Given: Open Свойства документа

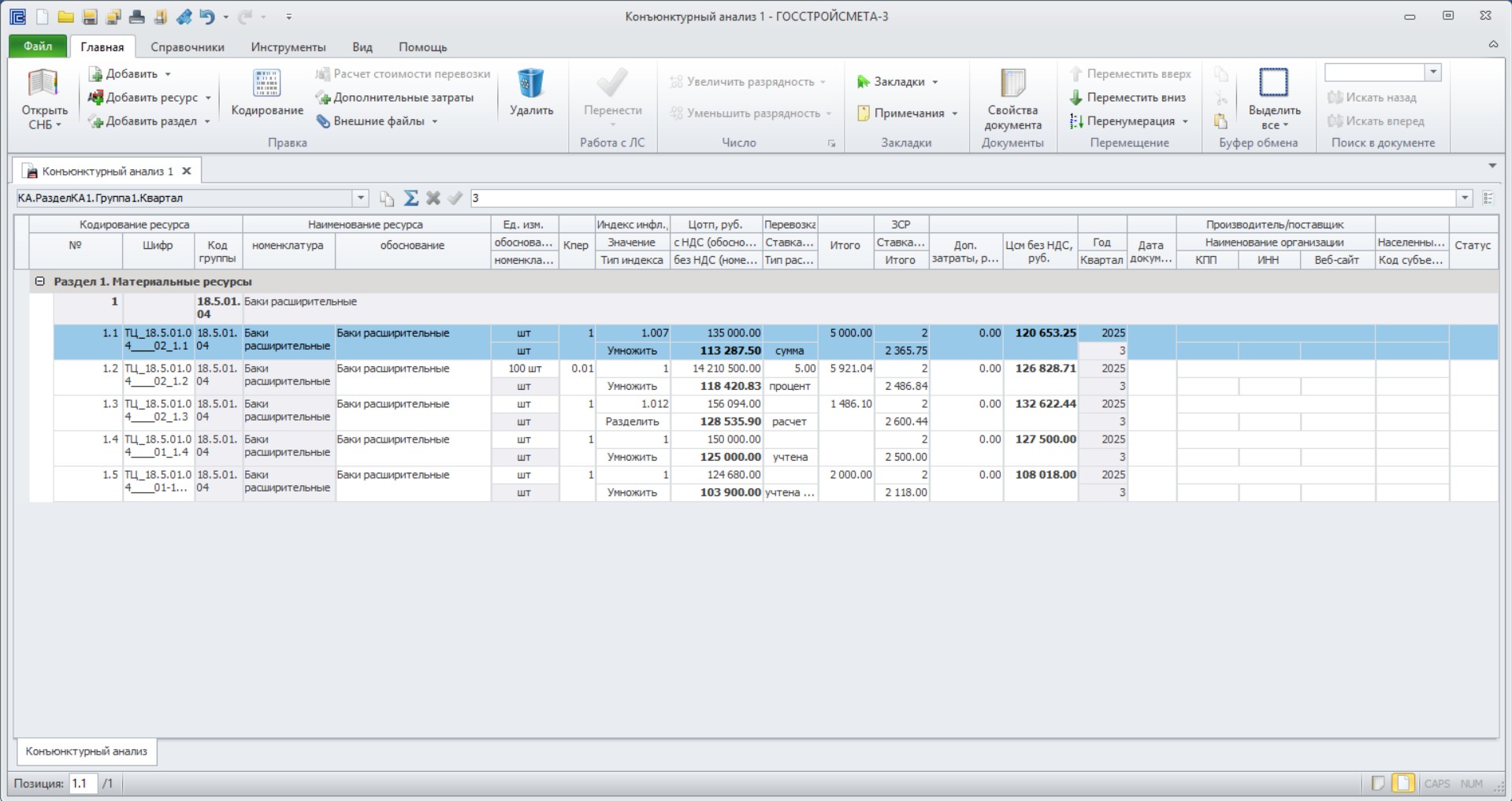Looking at the screenshot, I should [1012, 100].
